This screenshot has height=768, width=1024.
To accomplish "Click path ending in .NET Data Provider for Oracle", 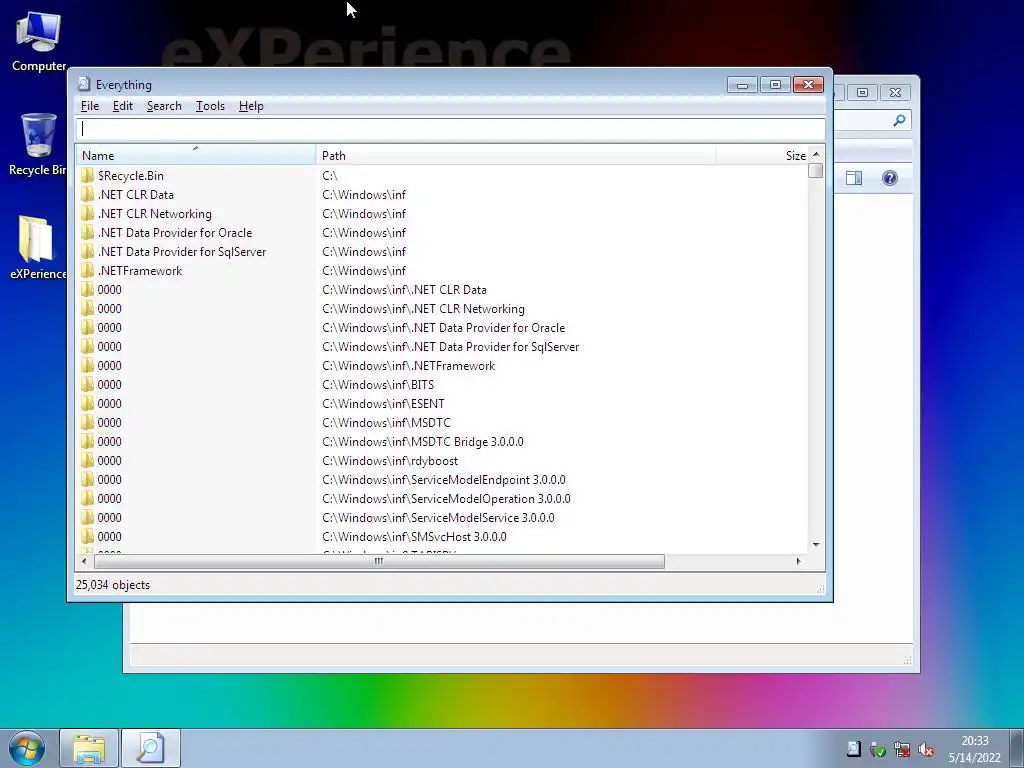I will (x=443, y=328).
